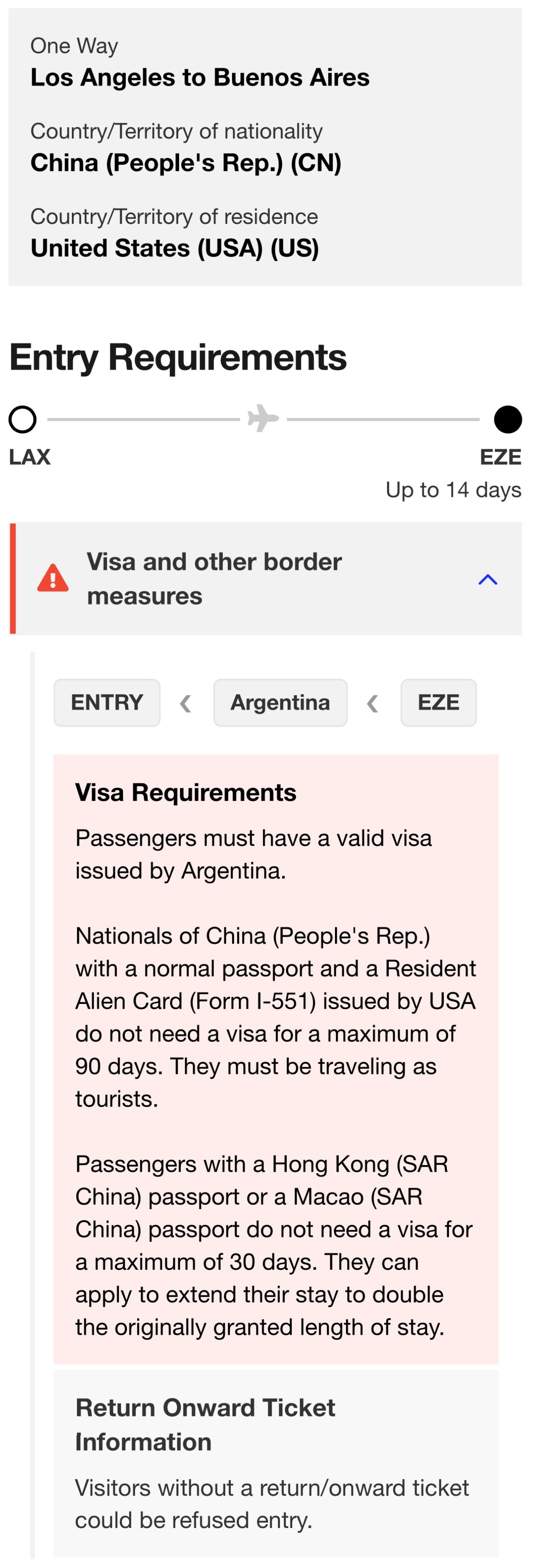Viewport: 533px width, 1568px height.
Task: Click the chevron between ENTRY and Argentina
Action: click(186, 704)
